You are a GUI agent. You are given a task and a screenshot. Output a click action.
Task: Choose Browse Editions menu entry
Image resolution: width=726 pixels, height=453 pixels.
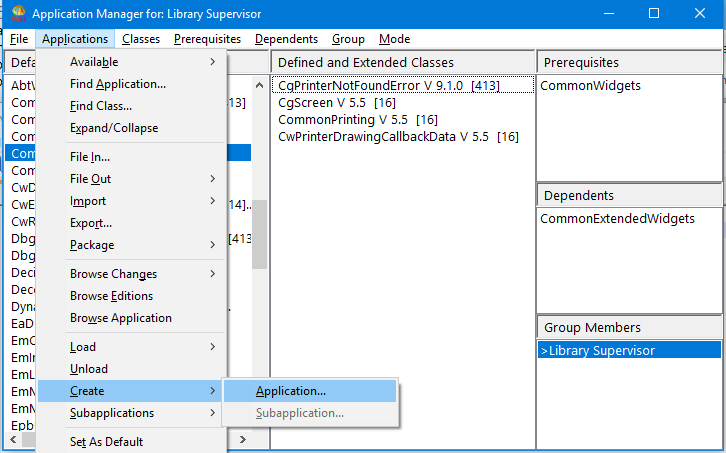pos(111,296)
